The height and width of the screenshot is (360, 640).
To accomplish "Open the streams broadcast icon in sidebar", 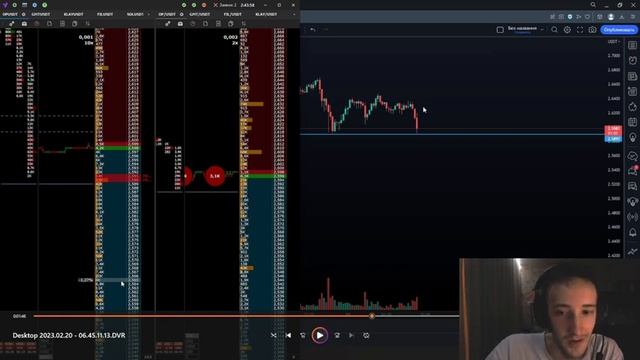I will pyautogui.click(x=633, y=217).
